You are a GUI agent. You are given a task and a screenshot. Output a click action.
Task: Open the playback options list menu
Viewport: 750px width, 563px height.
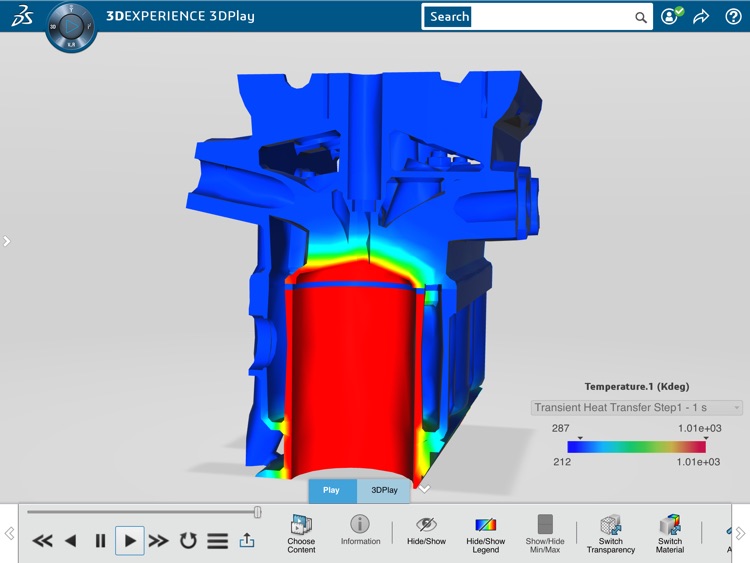coord(217,541)
